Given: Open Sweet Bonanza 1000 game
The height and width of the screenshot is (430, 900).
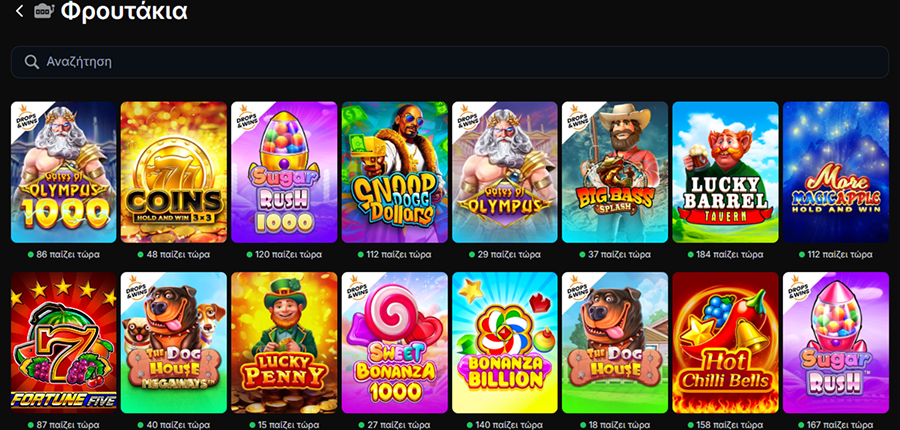Looking at the screenshot, I should [394, 343].
